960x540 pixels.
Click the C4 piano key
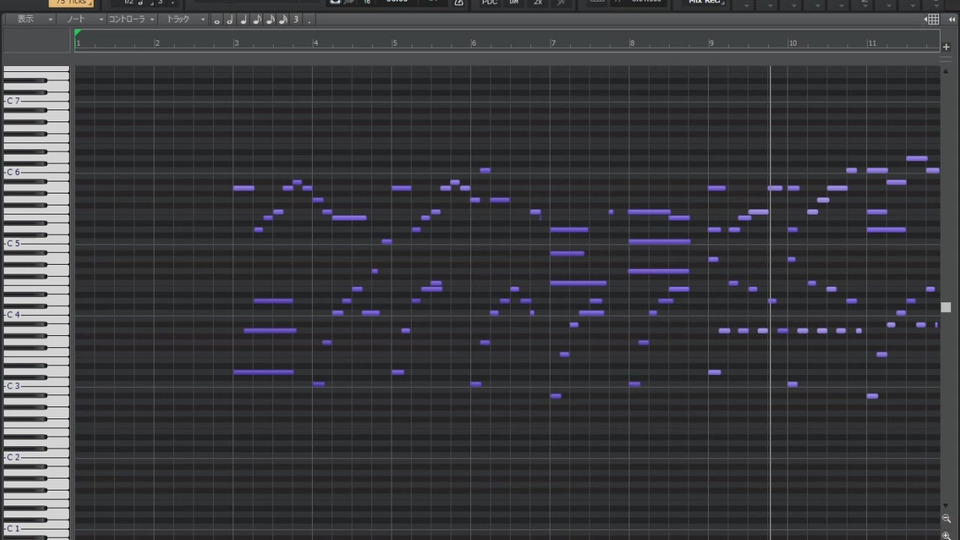[36, 315]
